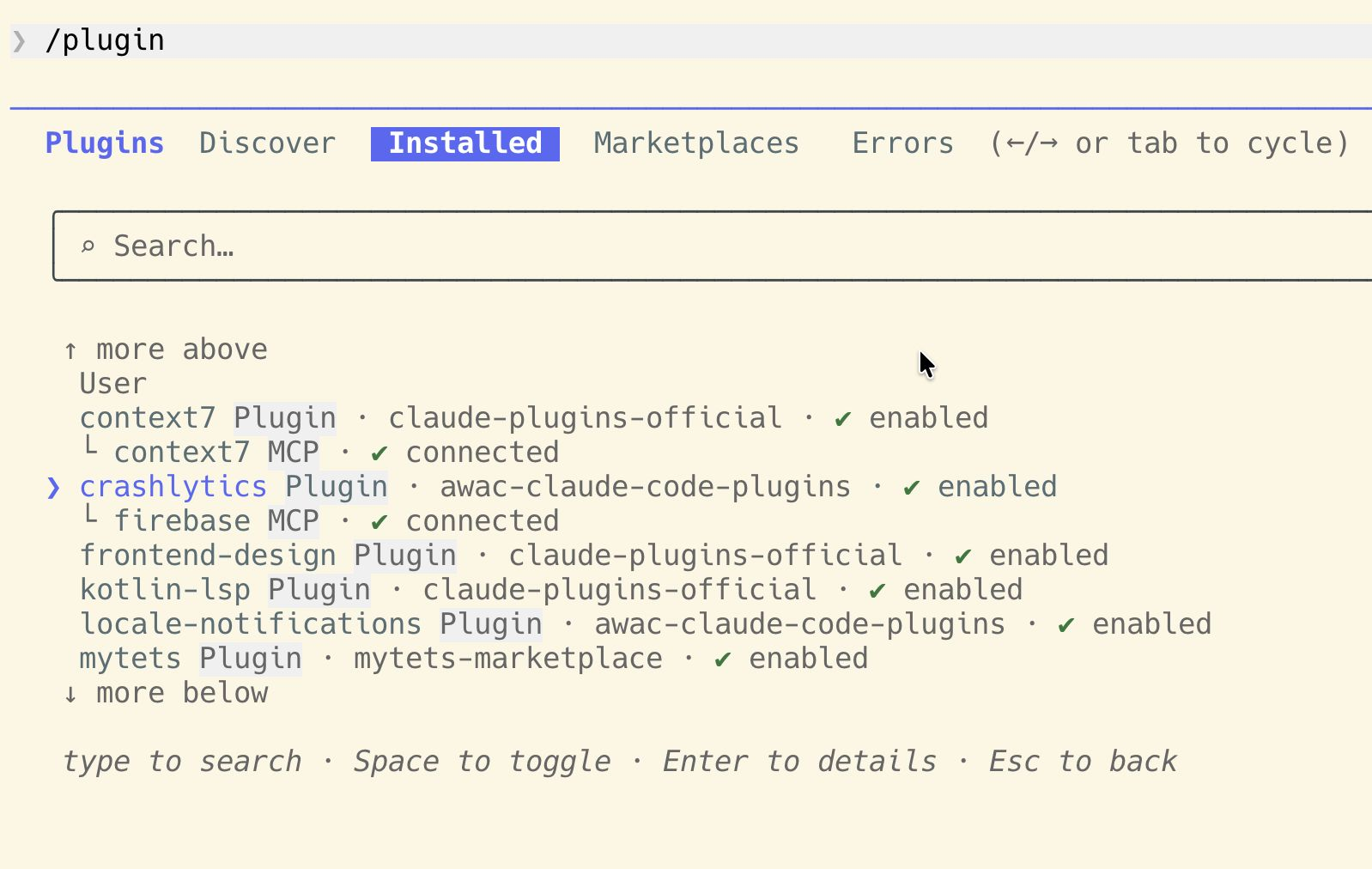Image resolution: width=1372 pixels, height=869 pixels.
Task: Click the type to search hint
Action: pyautogui.click(x=182, y=762)
